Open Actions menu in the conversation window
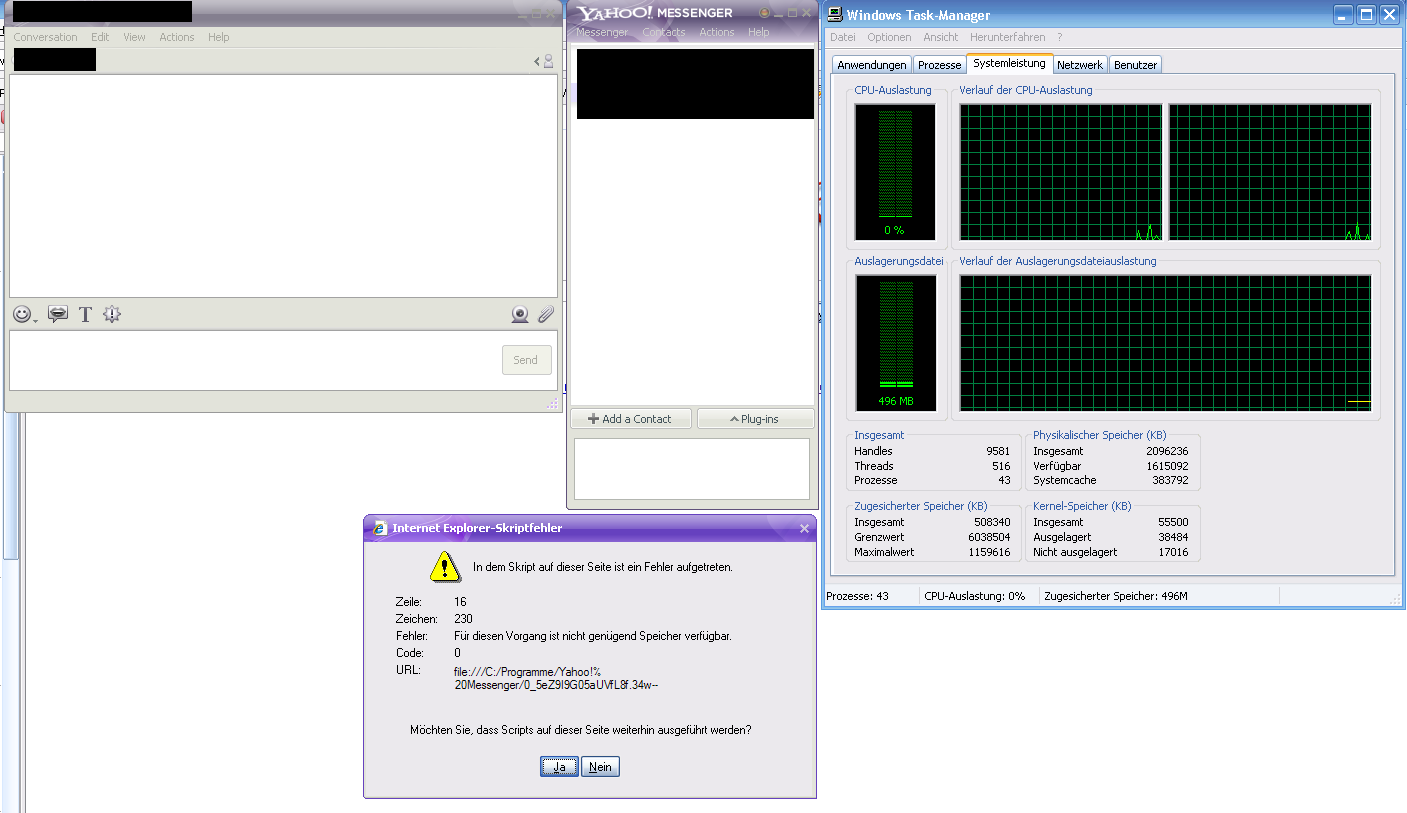1407x813 pixels. tap(177, 37)
